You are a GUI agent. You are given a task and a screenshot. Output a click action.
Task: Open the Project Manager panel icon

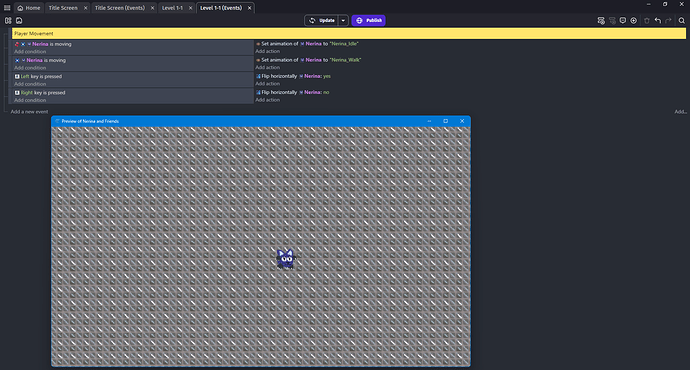(8, 20)
